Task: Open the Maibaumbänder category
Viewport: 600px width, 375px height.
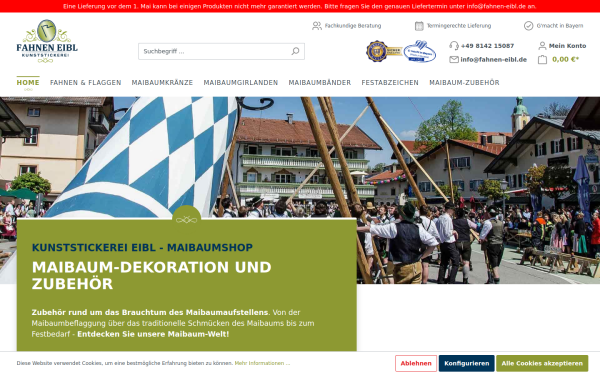Action: [x=320, y=83]
